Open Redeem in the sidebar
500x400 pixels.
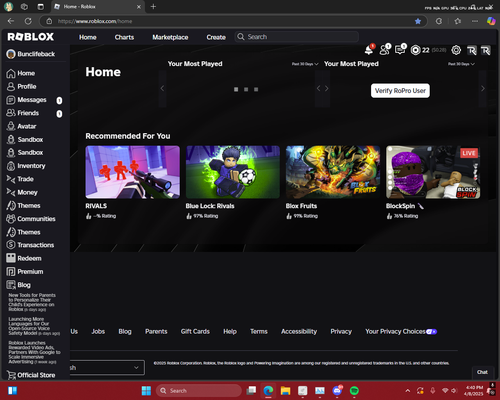click(29, 258)
